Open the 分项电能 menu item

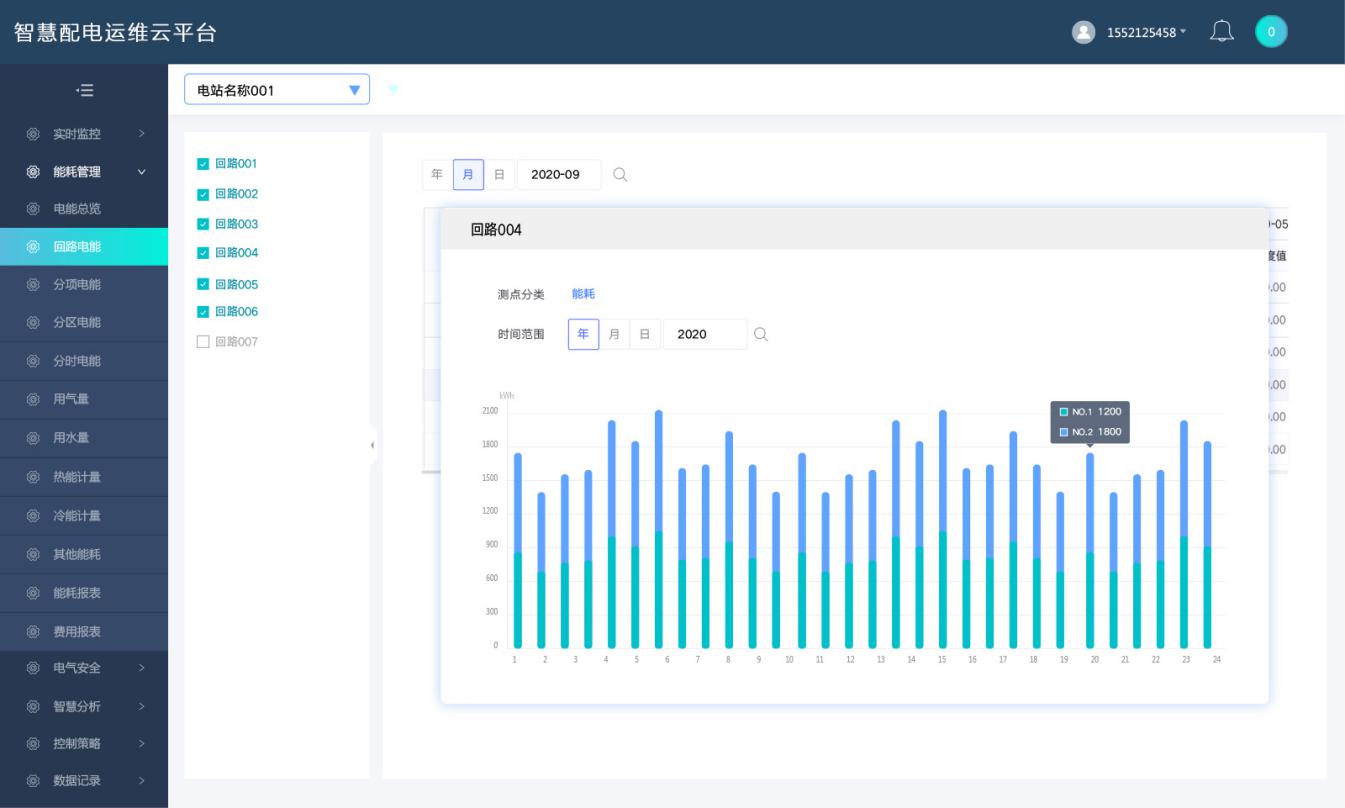coord(84,285)
